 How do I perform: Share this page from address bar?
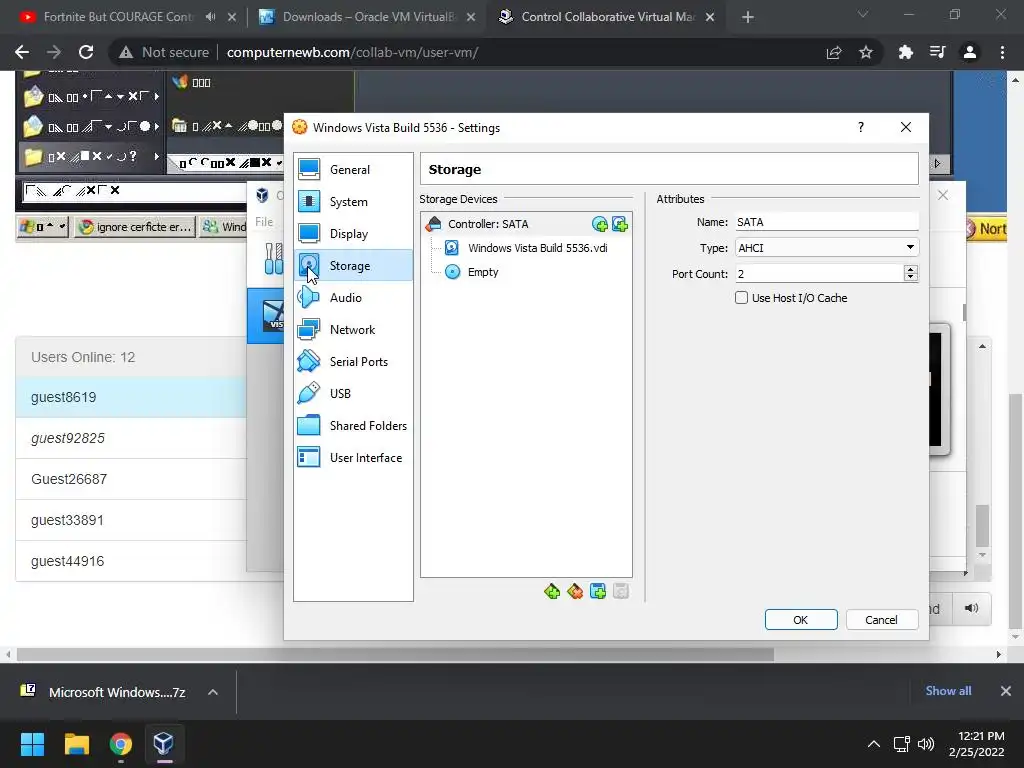[834, 52]
